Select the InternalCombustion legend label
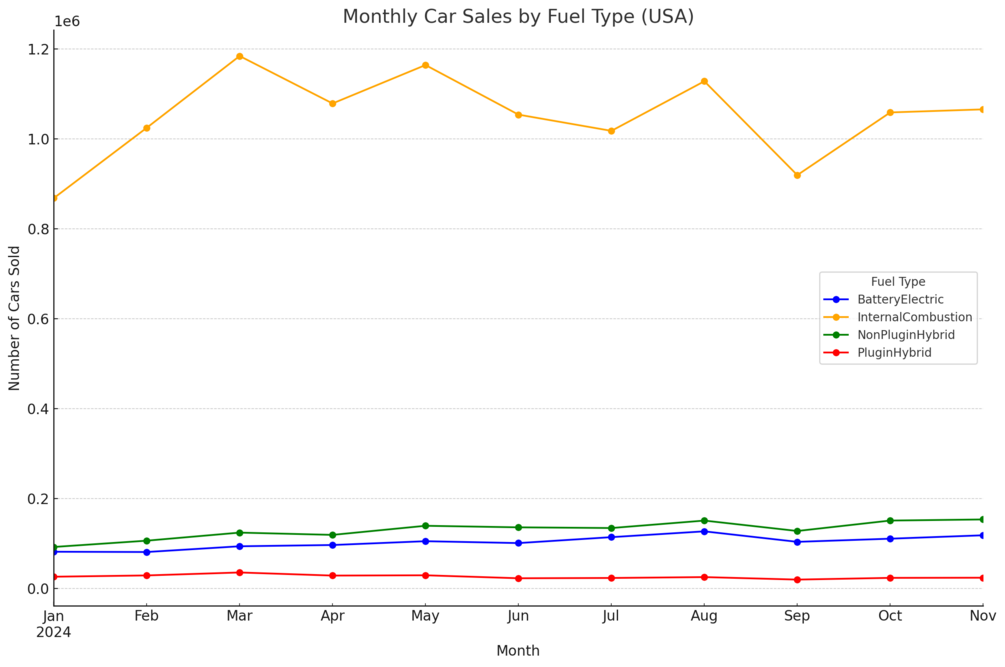Image resolution: width=1005 pixels, height=667 pixels. pos(914,317)
